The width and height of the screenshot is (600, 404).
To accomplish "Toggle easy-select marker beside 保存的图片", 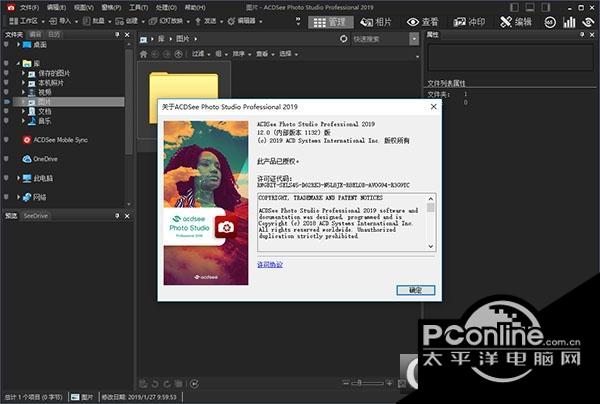I will 6,73.
